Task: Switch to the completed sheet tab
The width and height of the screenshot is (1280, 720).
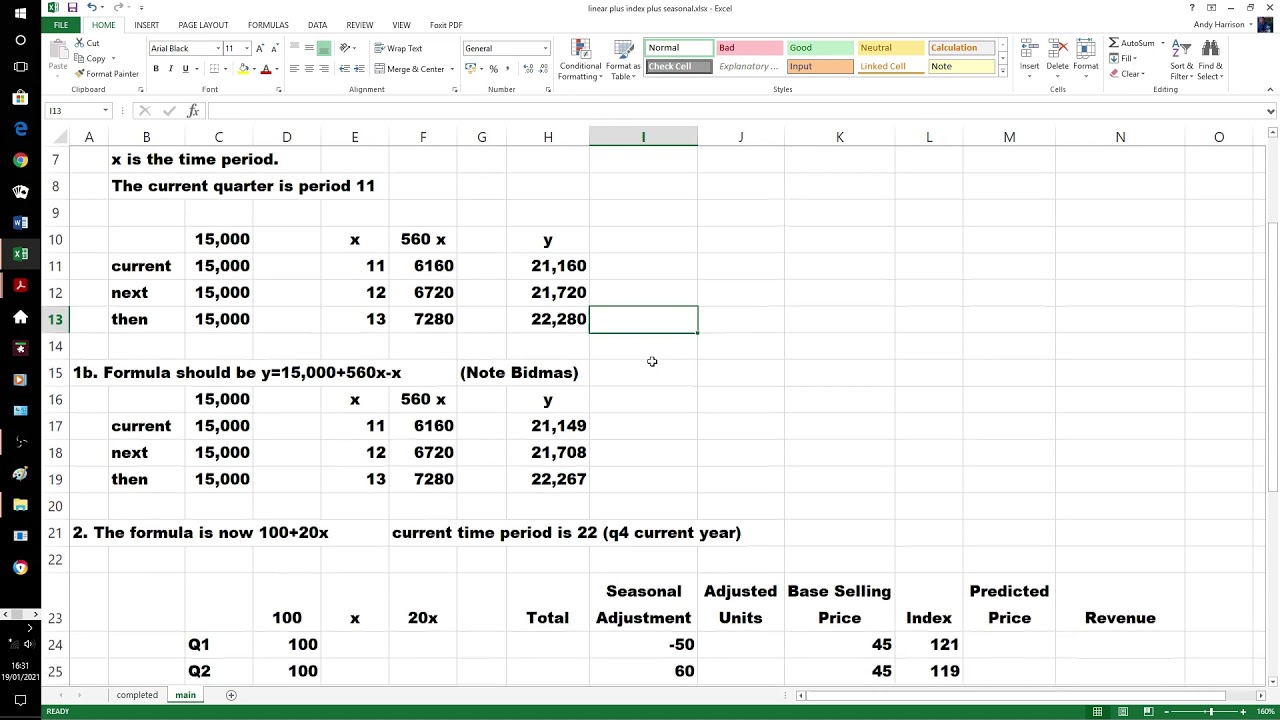Action: (137, 695)
